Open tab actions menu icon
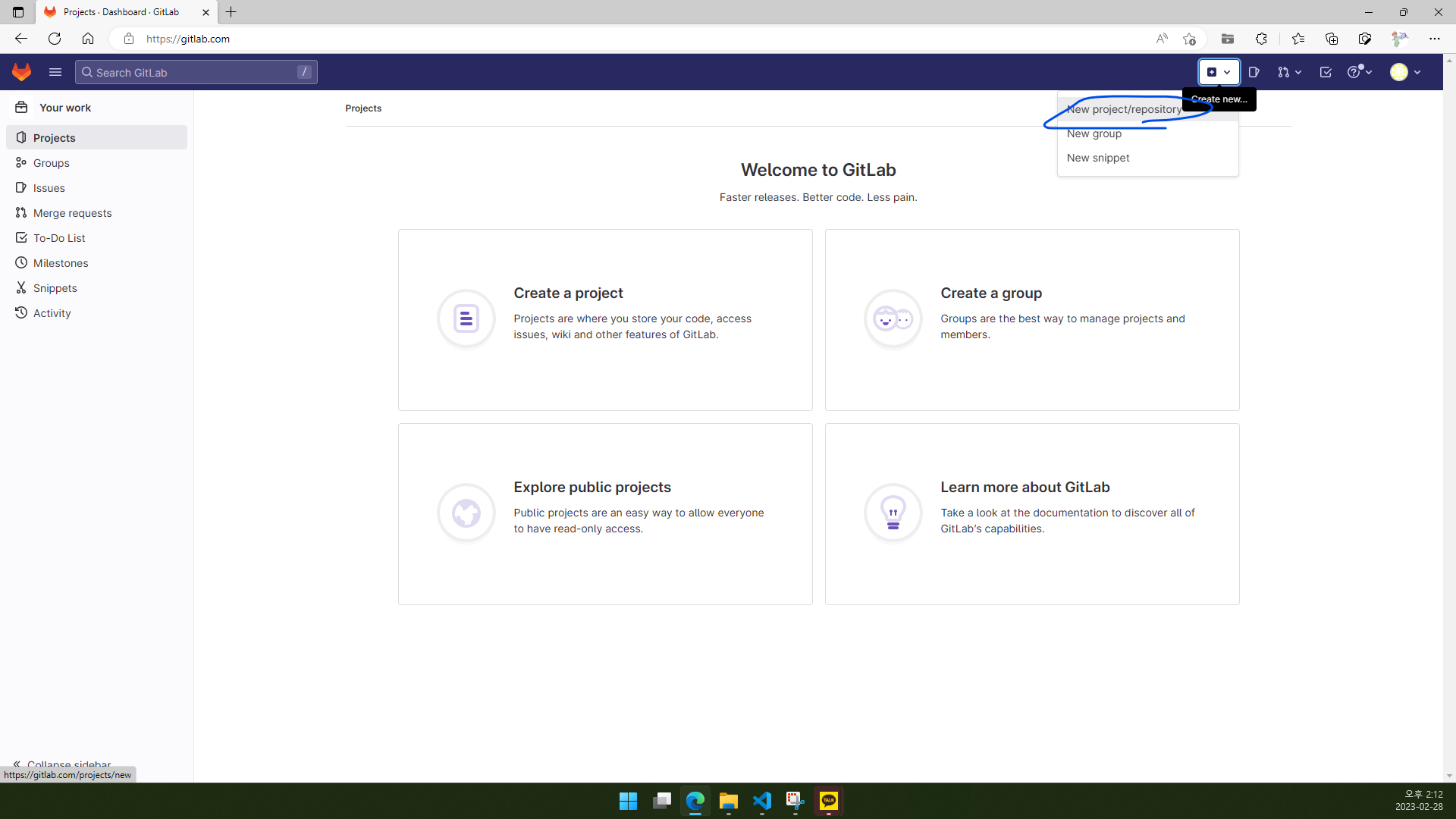Screen dimensions: 1456x819 point(18,12)
